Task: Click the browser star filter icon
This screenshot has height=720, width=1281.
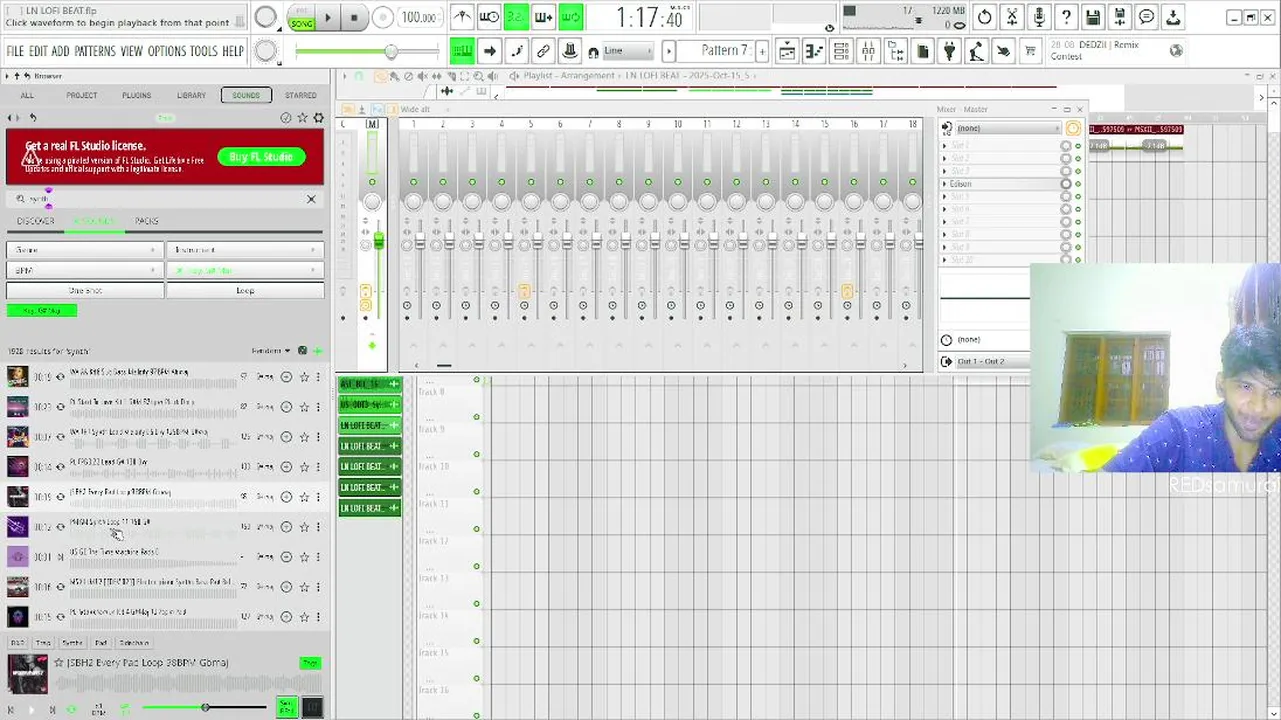Action: point(302,117)
